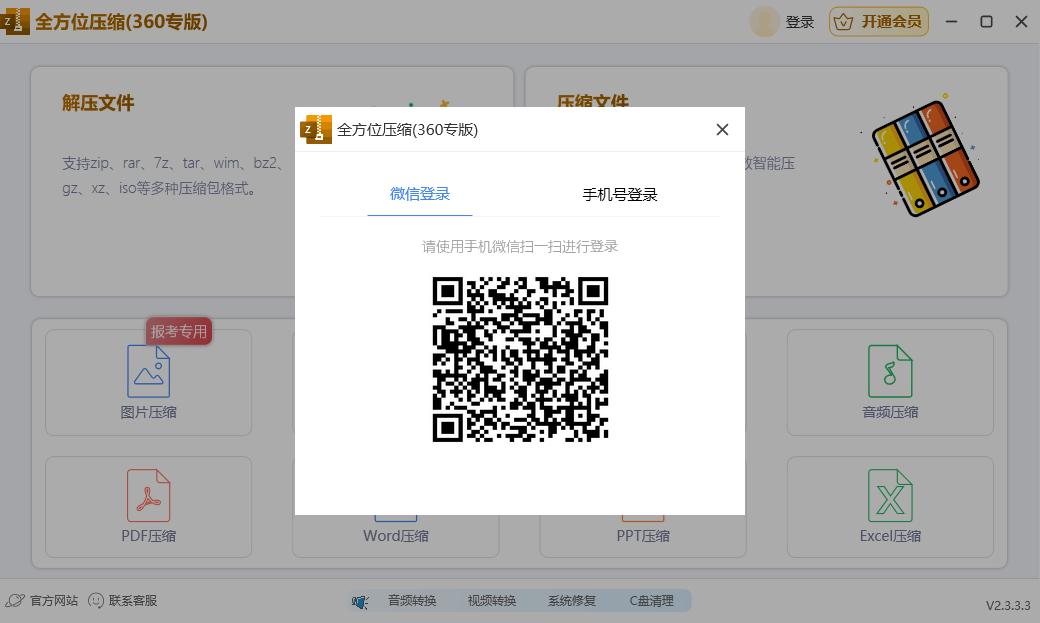Click the app logo in dialog header
Image resolution: width=1040 pixels, height=623 pixels.
pos(316,129)
